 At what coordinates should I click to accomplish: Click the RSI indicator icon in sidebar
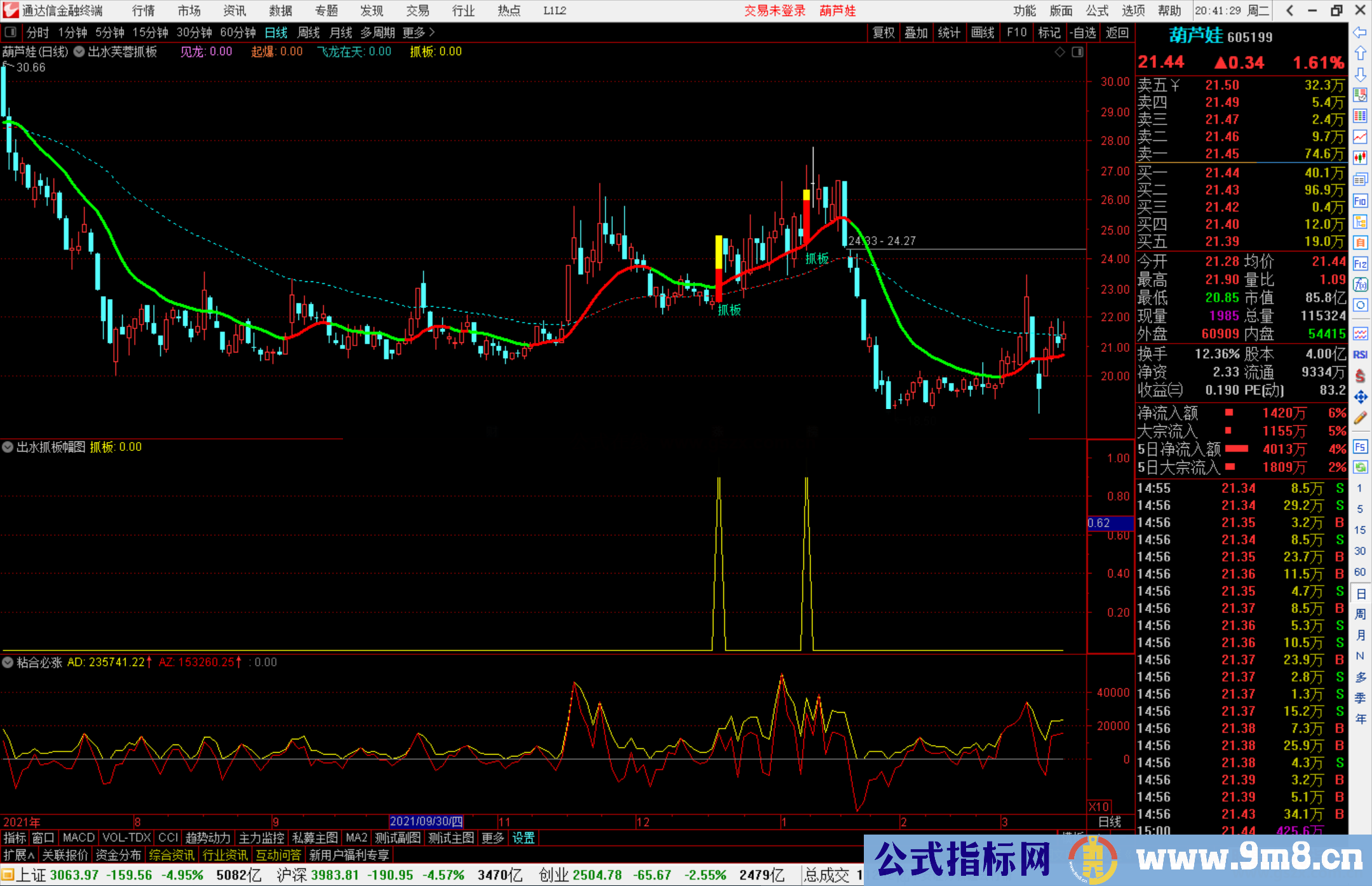[1360, 354]
